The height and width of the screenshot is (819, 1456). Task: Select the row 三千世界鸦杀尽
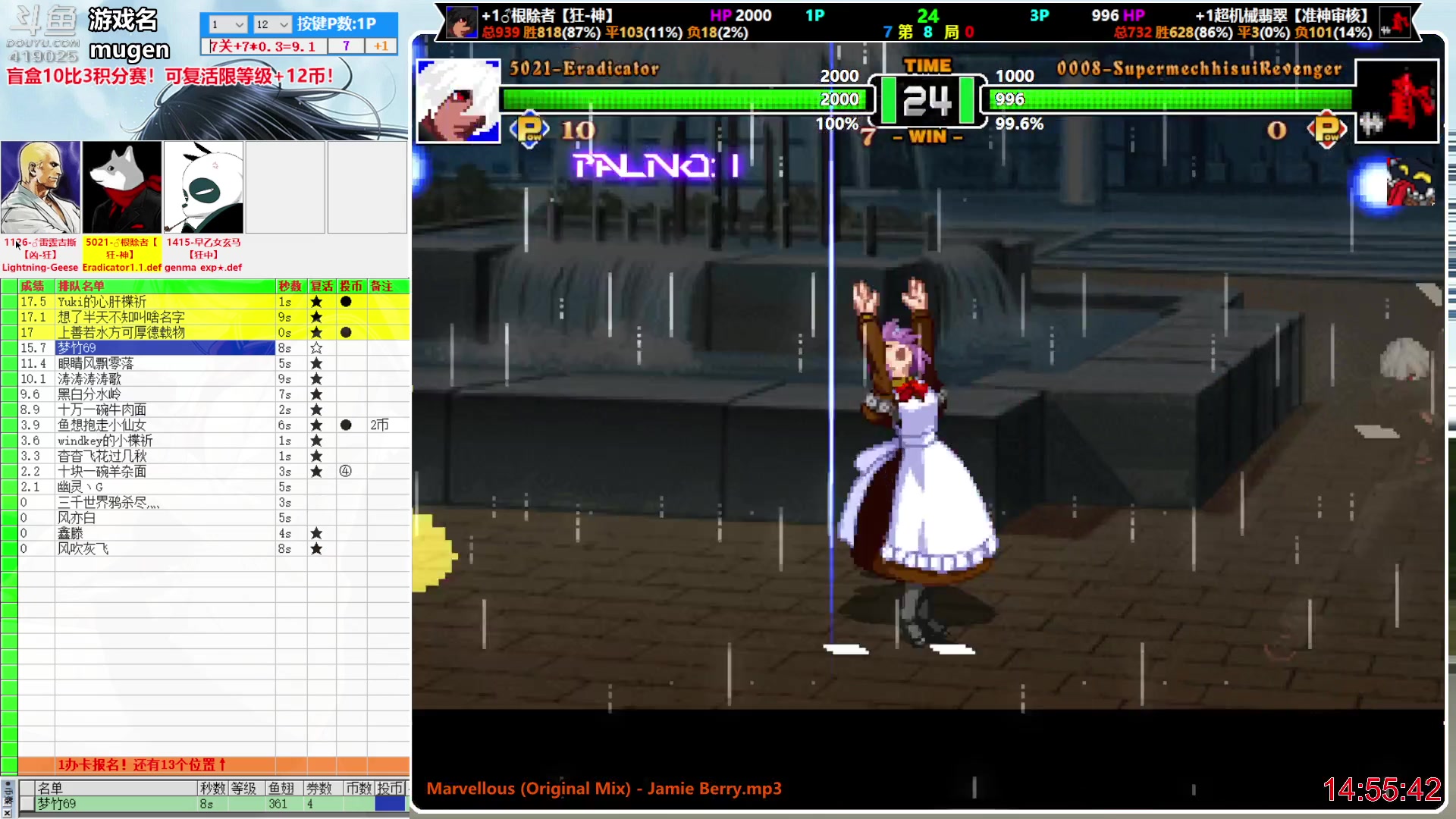[x=205, y=502]
